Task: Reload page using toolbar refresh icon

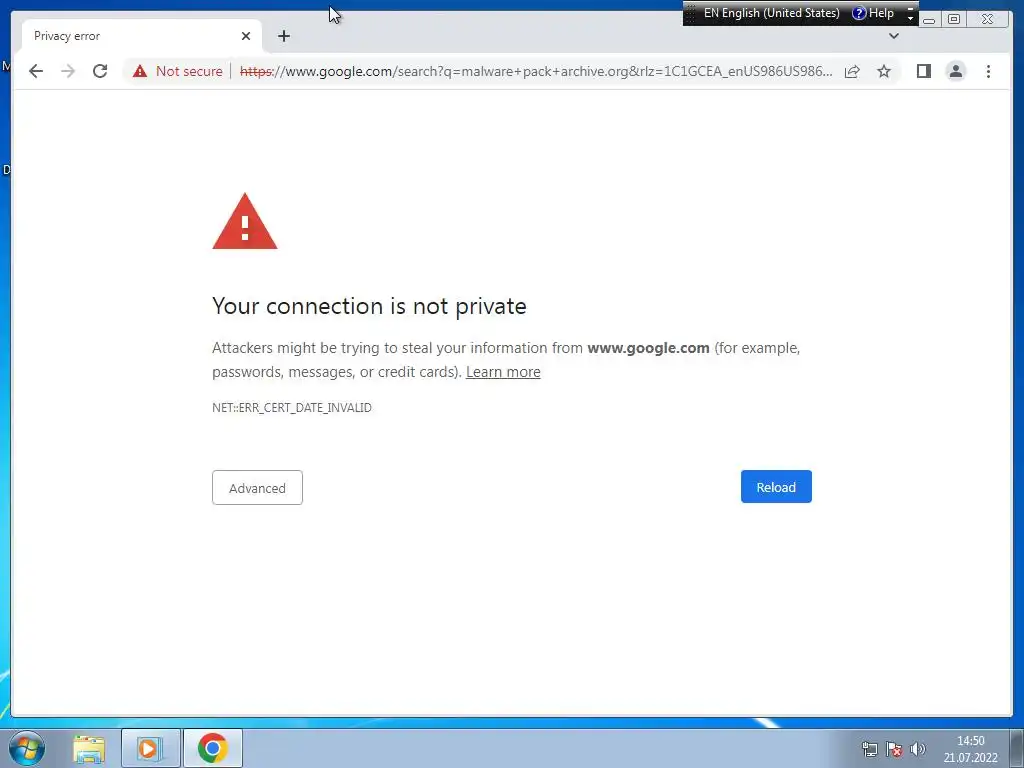Action: pos(100,71)
